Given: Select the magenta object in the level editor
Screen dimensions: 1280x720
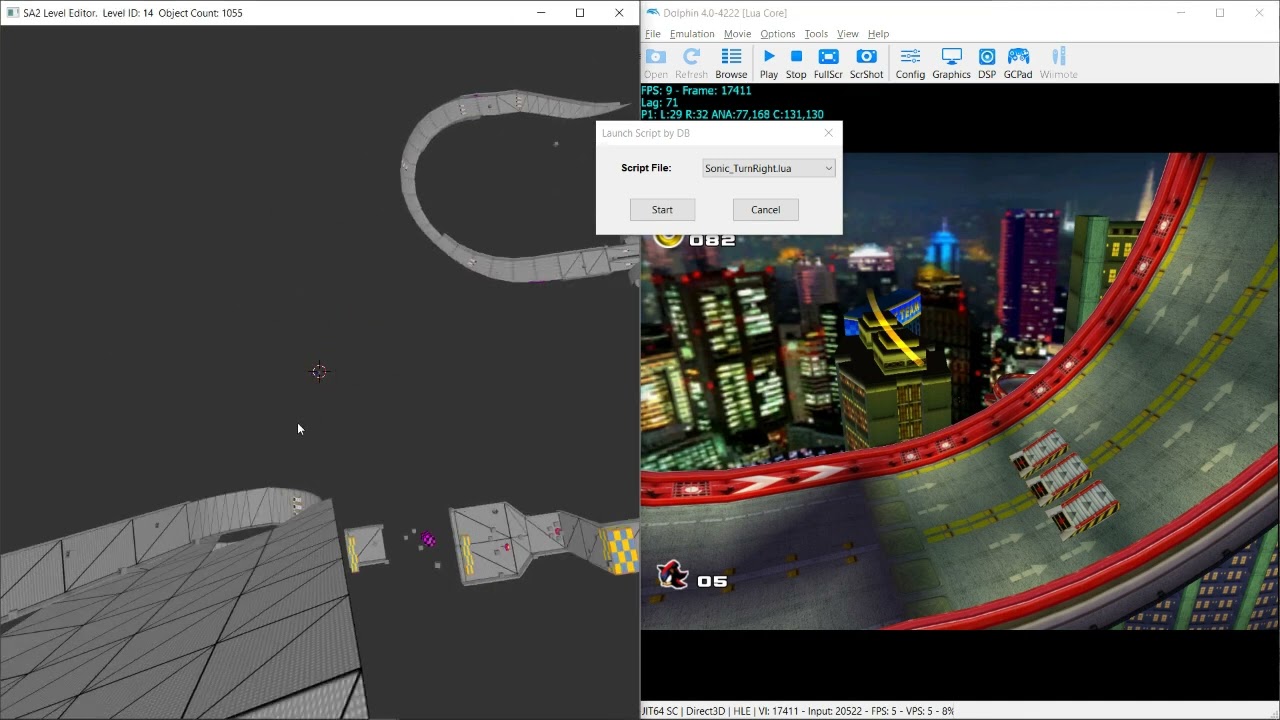Looking at the screenshot, I should [428, 540].
